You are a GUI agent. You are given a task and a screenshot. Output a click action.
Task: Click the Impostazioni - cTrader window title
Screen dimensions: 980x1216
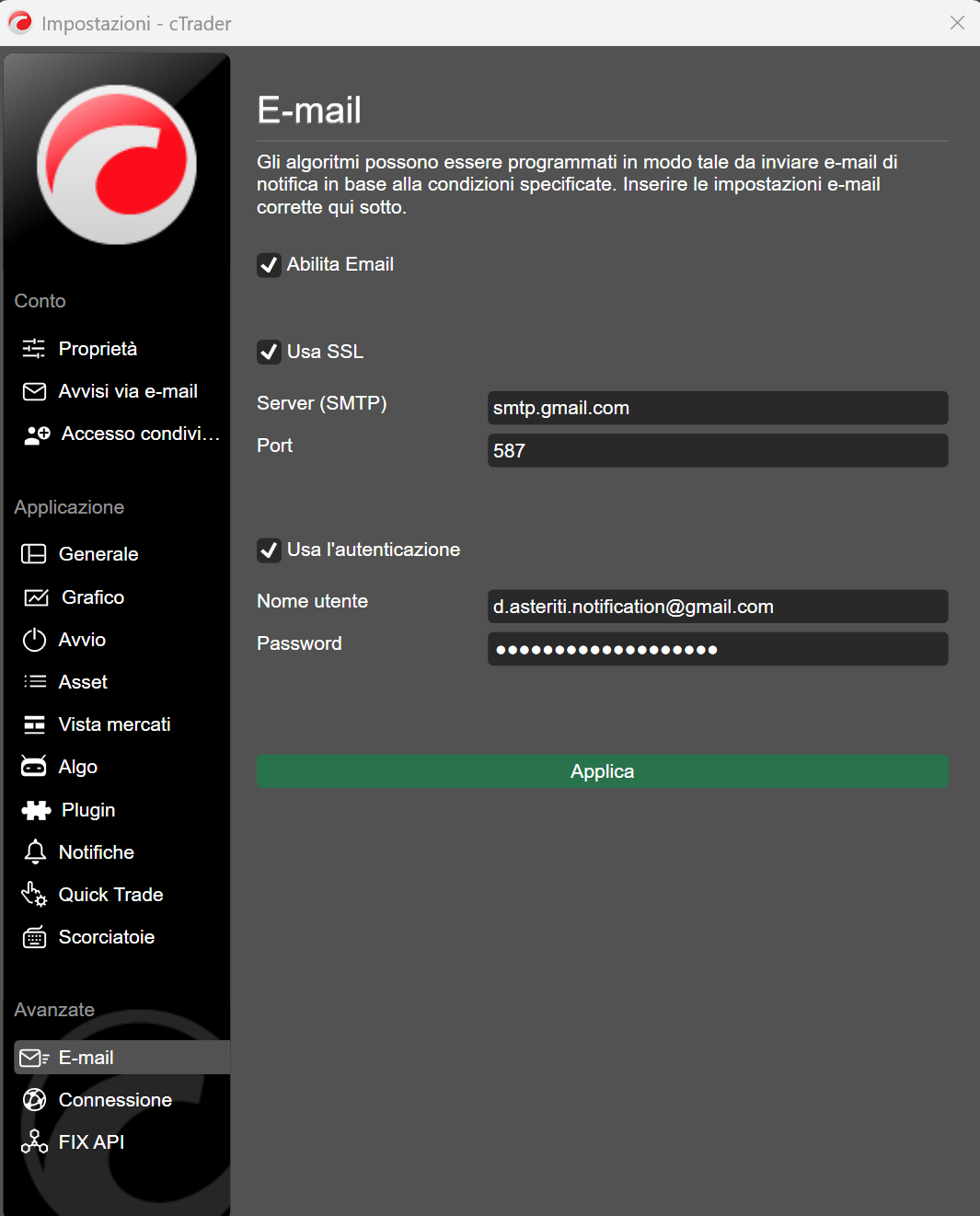coord(136,24)
